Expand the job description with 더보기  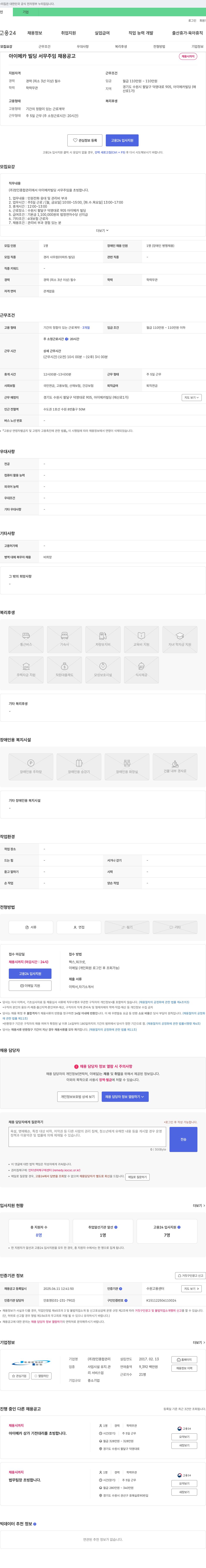point(102,231)
